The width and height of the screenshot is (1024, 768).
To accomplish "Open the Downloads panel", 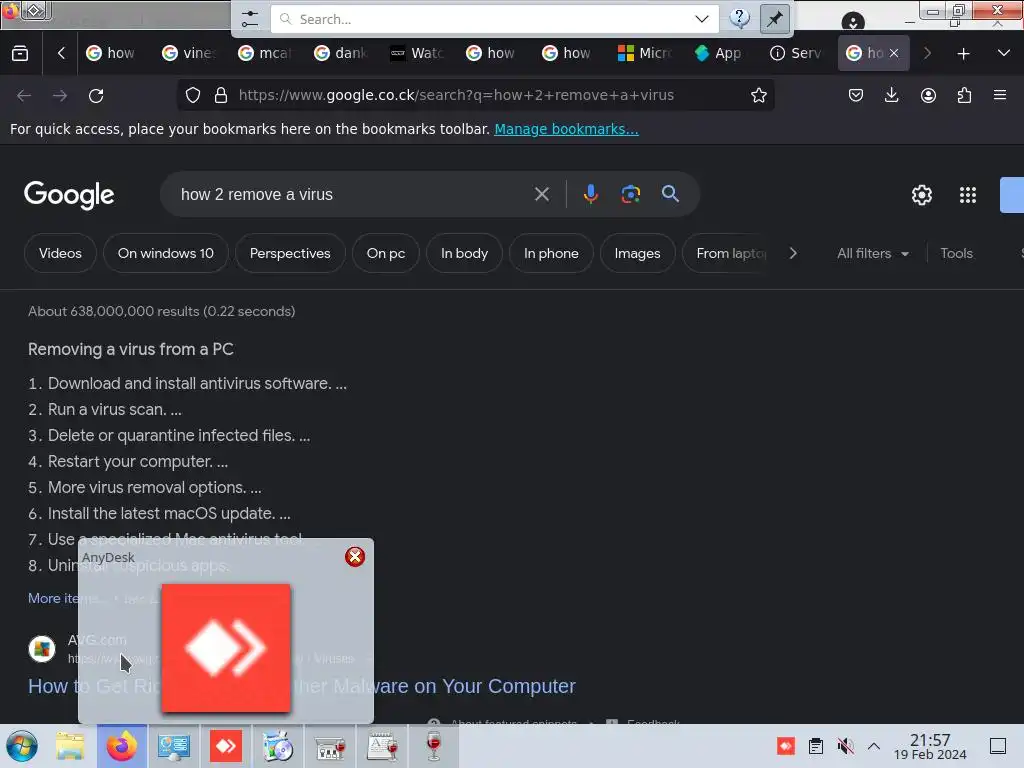I will point(891,95).
